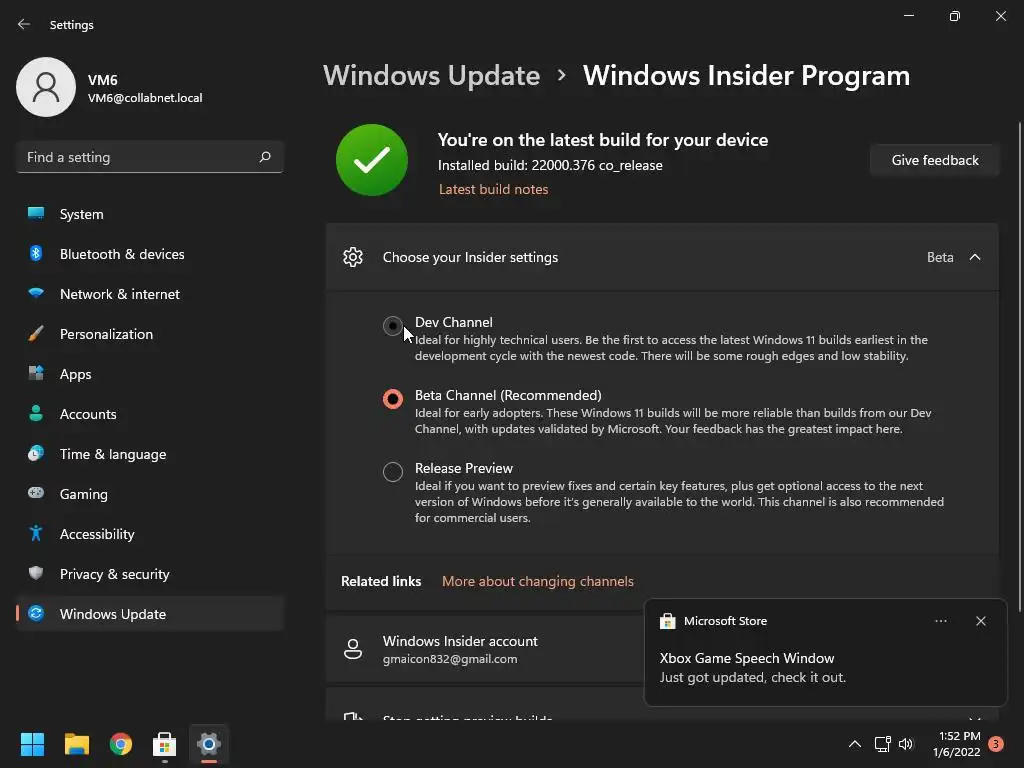This screenshot has height=768, width=1024.
Task: Open Personalization from its paintbrush icon
Action: [x=36, y=334]
